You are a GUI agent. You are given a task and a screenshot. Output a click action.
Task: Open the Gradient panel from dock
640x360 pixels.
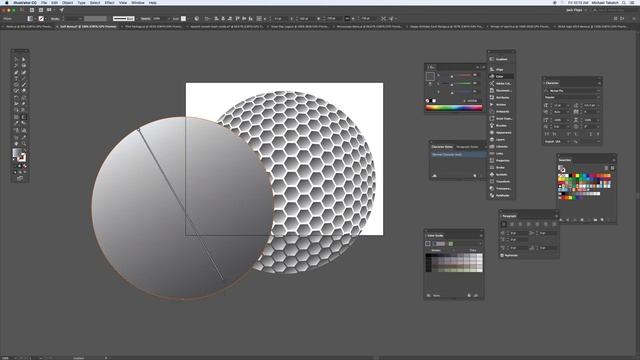(x=501, y=59)
